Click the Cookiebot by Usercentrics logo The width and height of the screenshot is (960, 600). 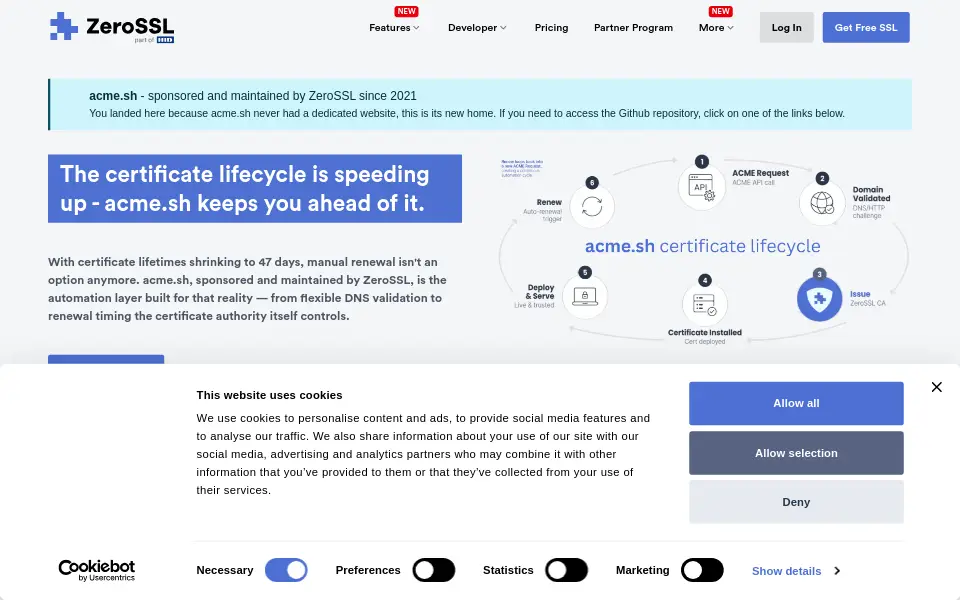tap(97, 571)
